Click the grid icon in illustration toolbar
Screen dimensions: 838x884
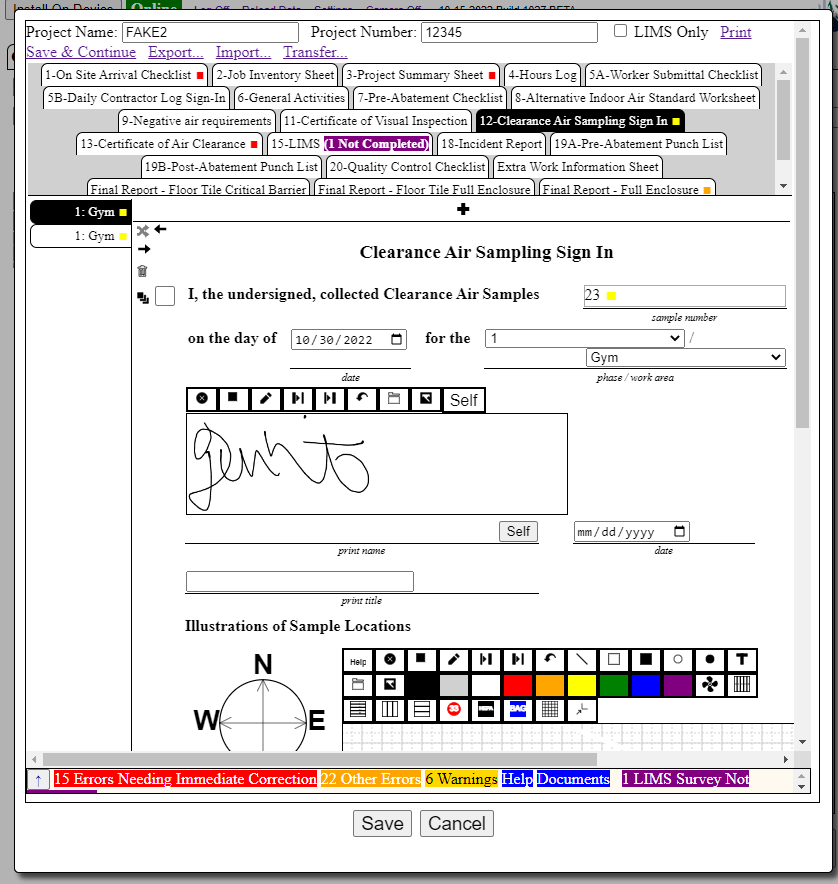pyautogui.click(x=549, y=709)
